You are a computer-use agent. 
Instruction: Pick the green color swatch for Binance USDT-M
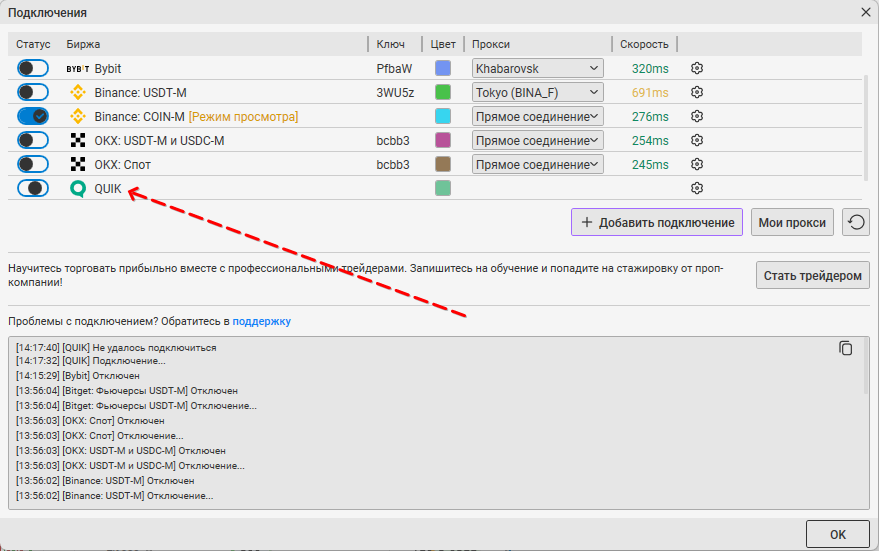tap(443, 92)
